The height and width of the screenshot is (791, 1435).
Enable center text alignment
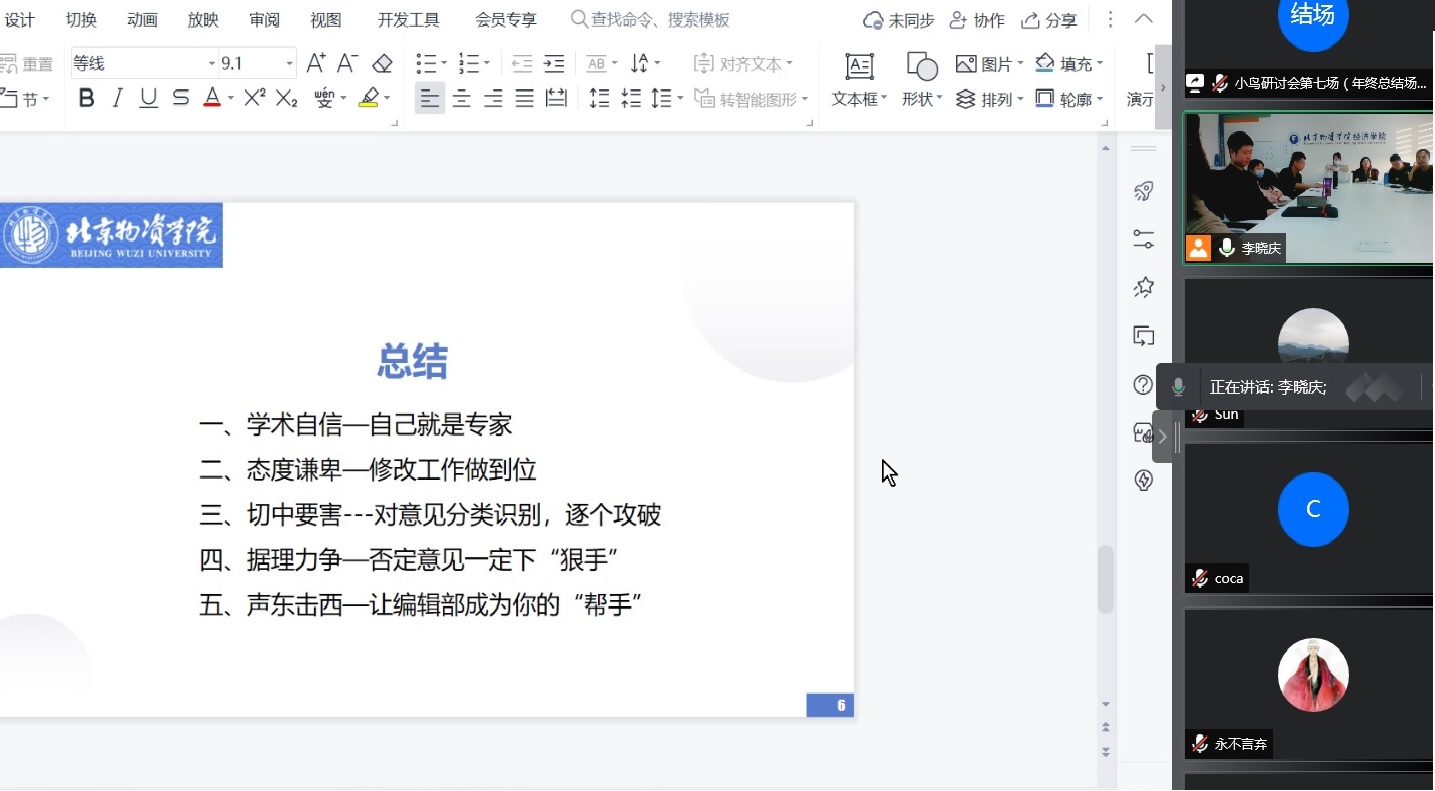tap(461, 98)
